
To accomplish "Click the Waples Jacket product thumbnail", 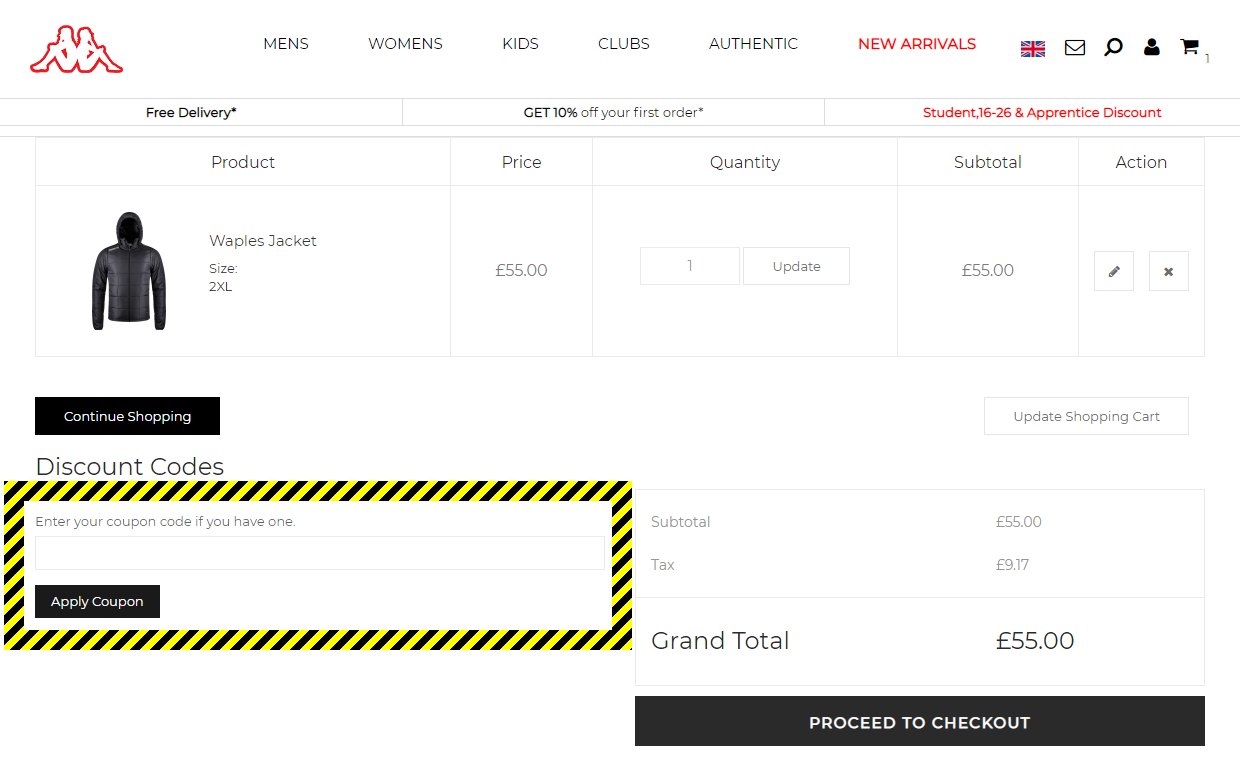I will click(128, 271).
